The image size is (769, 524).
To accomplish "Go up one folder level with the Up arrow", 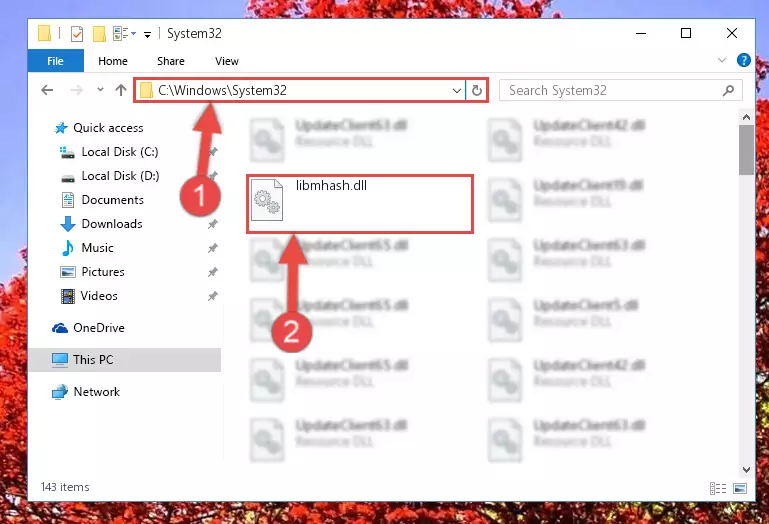I will coord(121,90).
